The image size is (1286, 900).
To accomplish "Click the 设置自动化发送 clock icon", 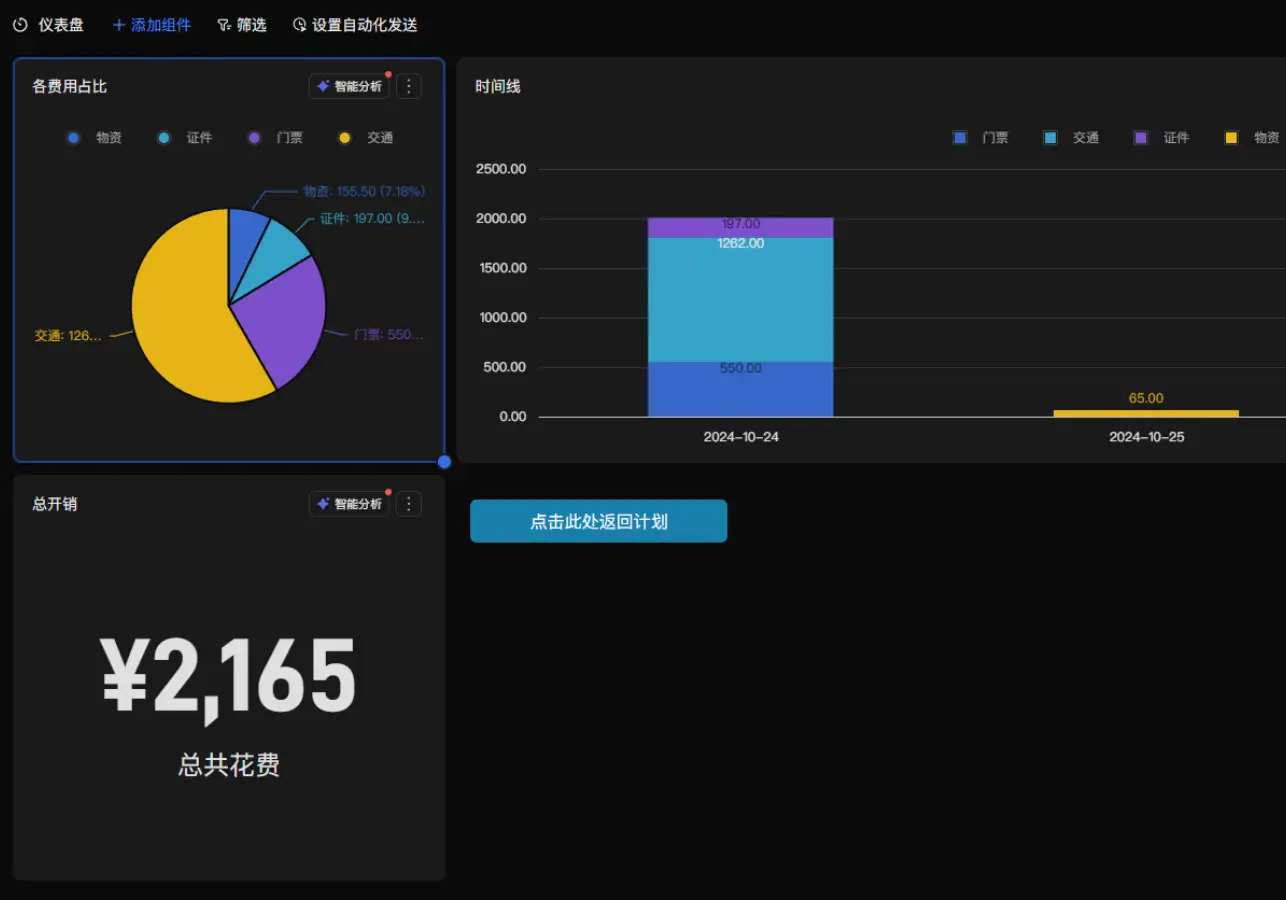I will point(299,25).
